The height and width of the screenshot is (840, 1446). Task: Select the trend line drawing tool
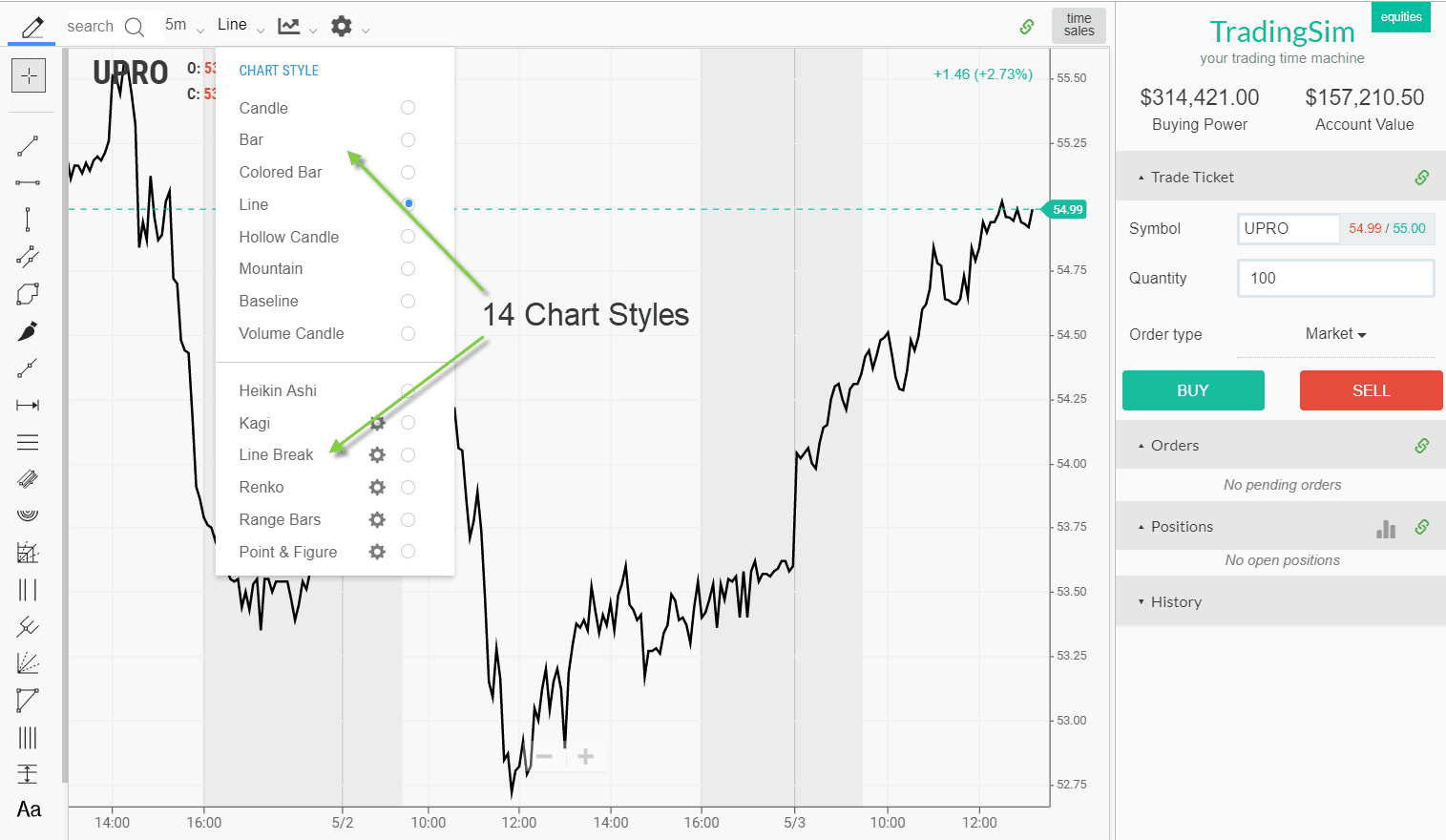tap(30, 146)
